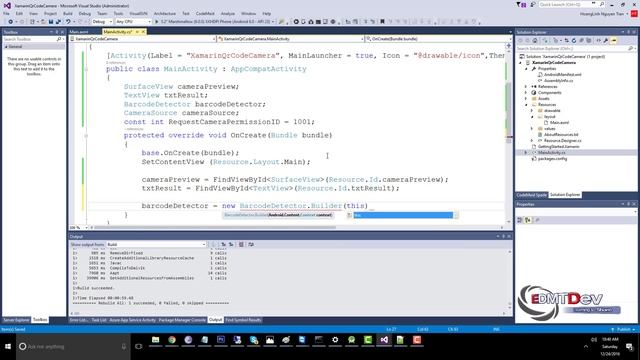
Task: Click the Properties wrench icon in Solution Explorer
Action: tap(606, 40)
